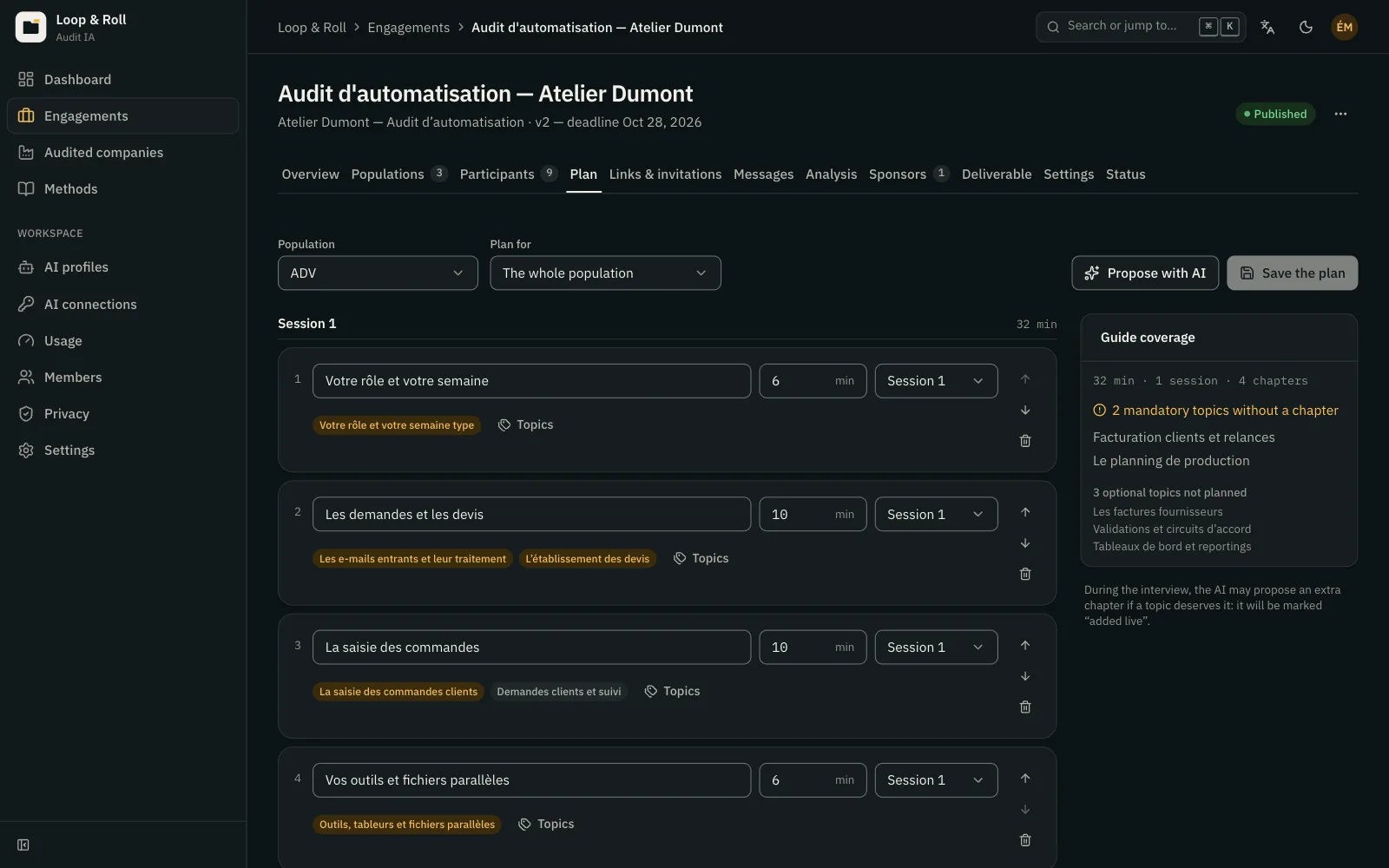Delete "La saisie des commandes" chapter
Viewport: 1389px width, 868px height.
[1025, 707]
